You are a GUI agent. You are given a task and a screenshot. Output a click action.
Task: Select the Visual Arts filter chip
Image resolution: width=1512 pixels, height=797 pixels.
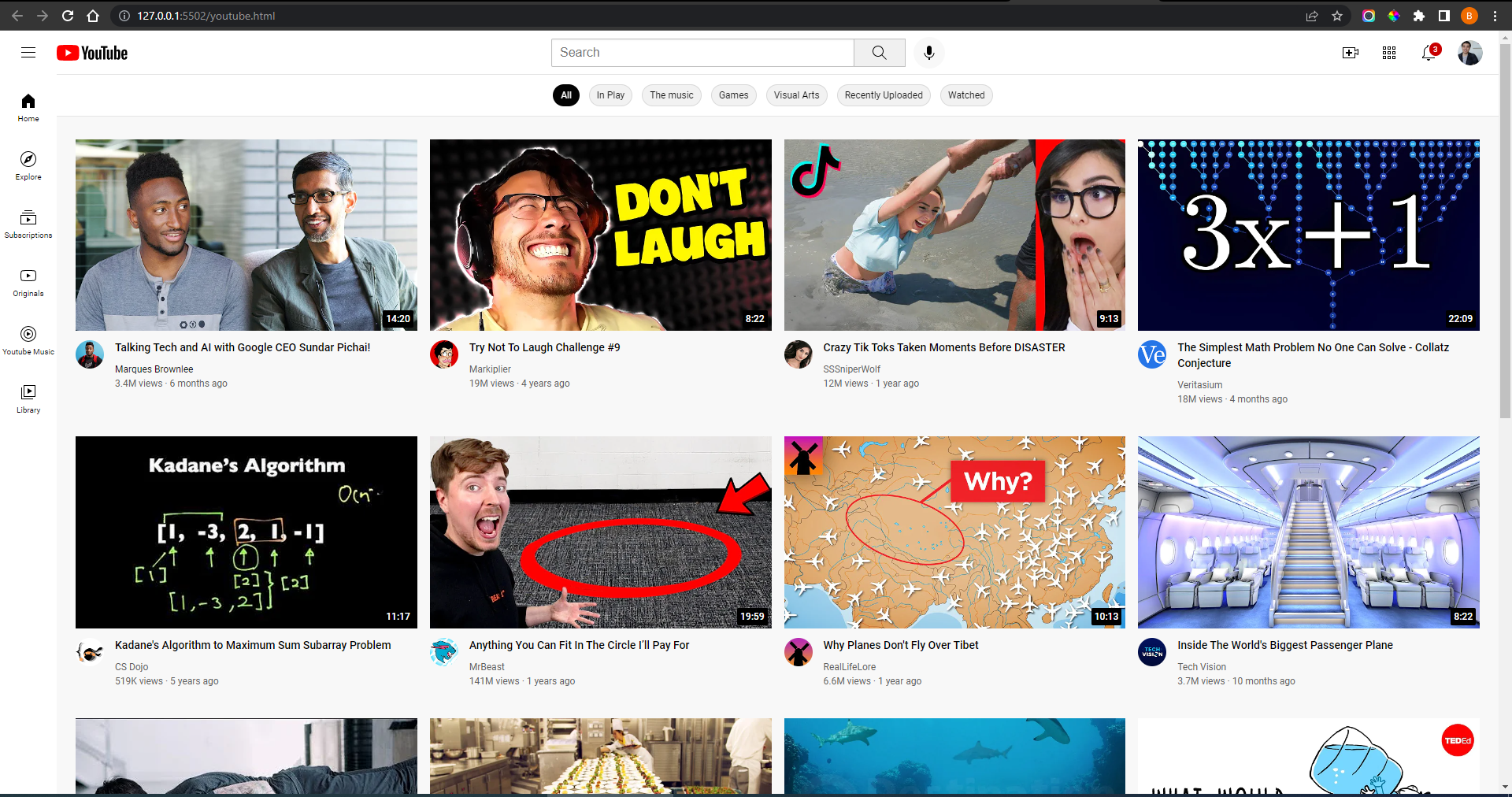796,95
